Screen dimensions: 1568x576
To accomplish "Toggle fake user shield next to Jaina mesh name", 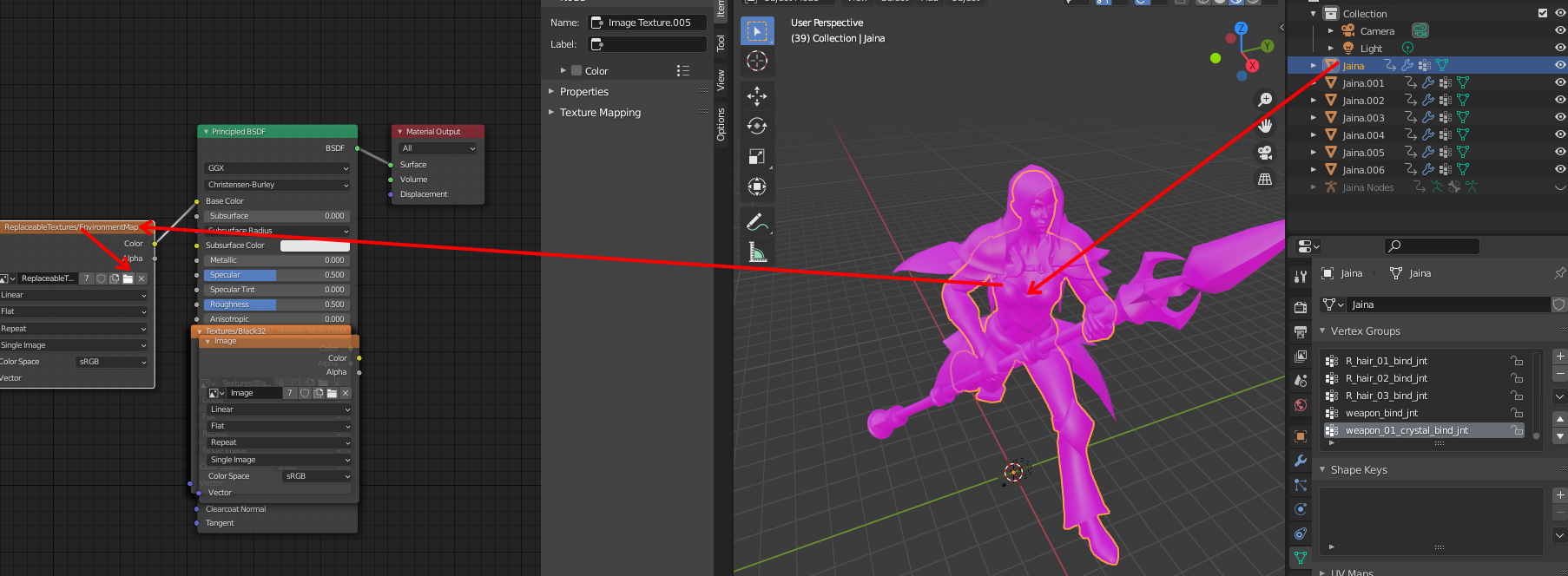I will click(1558, 304).
